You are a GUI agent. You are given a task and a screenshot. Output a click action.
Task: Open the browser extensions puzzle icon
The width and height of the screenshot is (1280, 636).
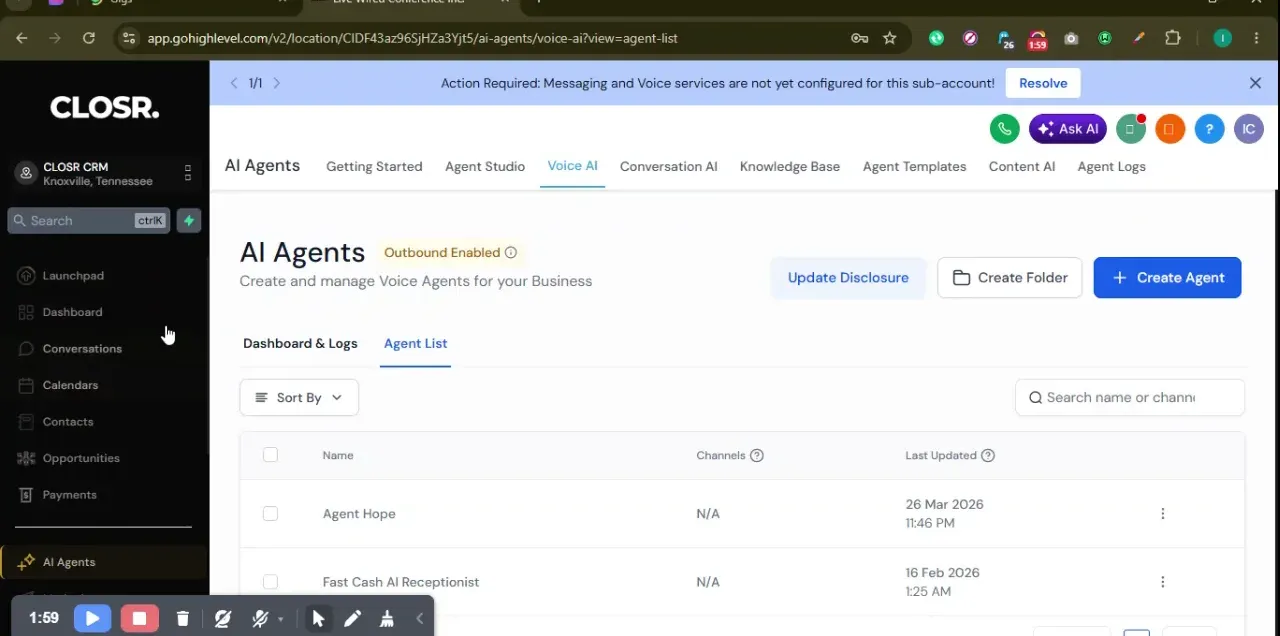(x=1173, y=38)
